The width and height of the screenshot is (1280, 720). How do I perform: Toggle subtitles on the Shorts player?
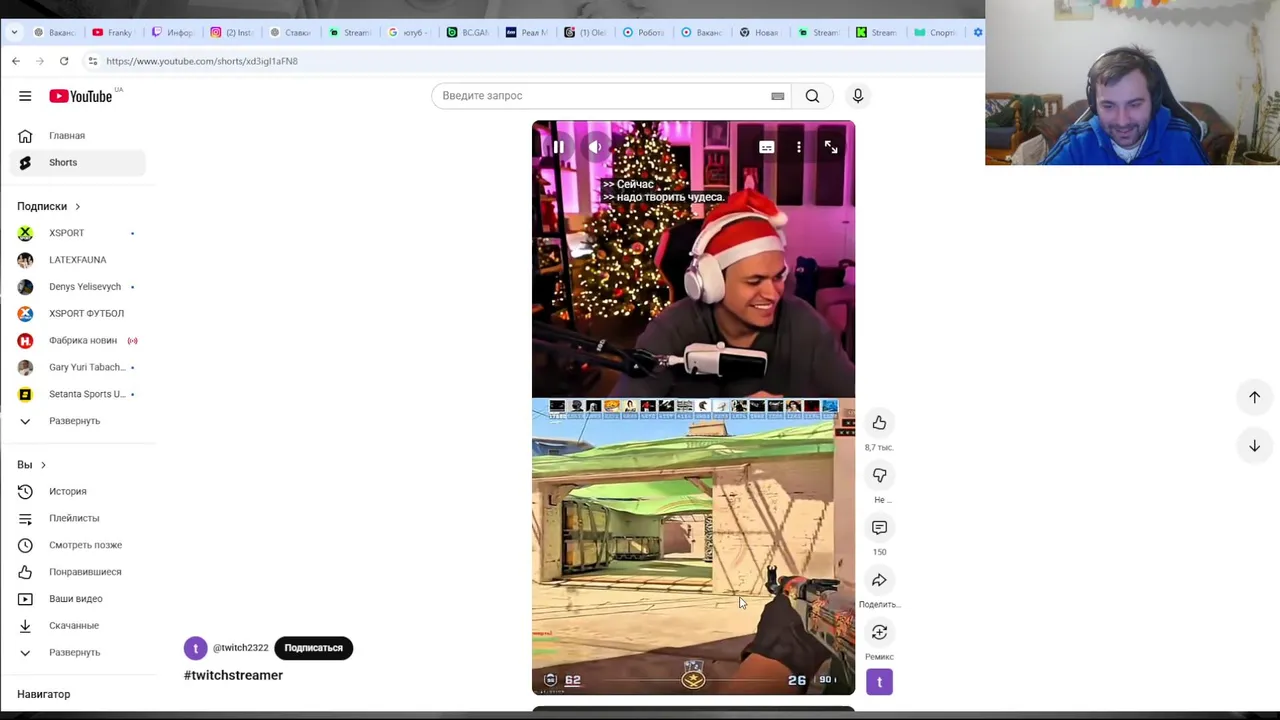[766, 147]
